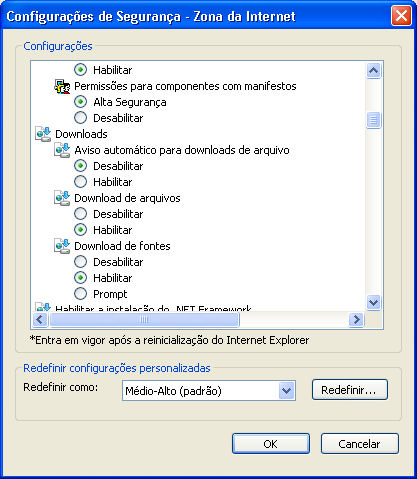
Task: Choose Prompt for Download de fontes
Action: click(80, 294)
